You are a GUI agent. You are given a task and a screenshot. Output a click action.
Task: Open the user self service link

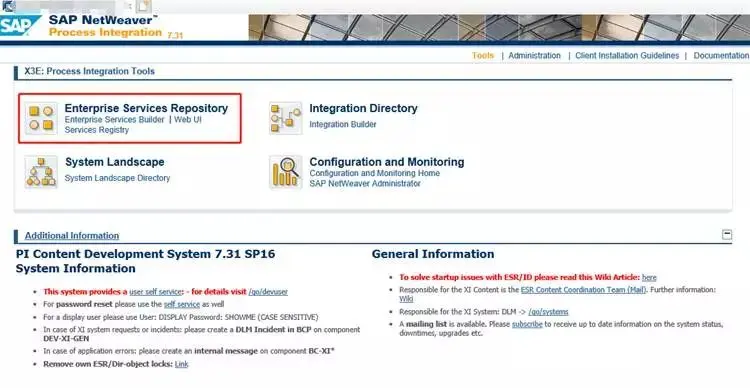click(x=155, y=292)
